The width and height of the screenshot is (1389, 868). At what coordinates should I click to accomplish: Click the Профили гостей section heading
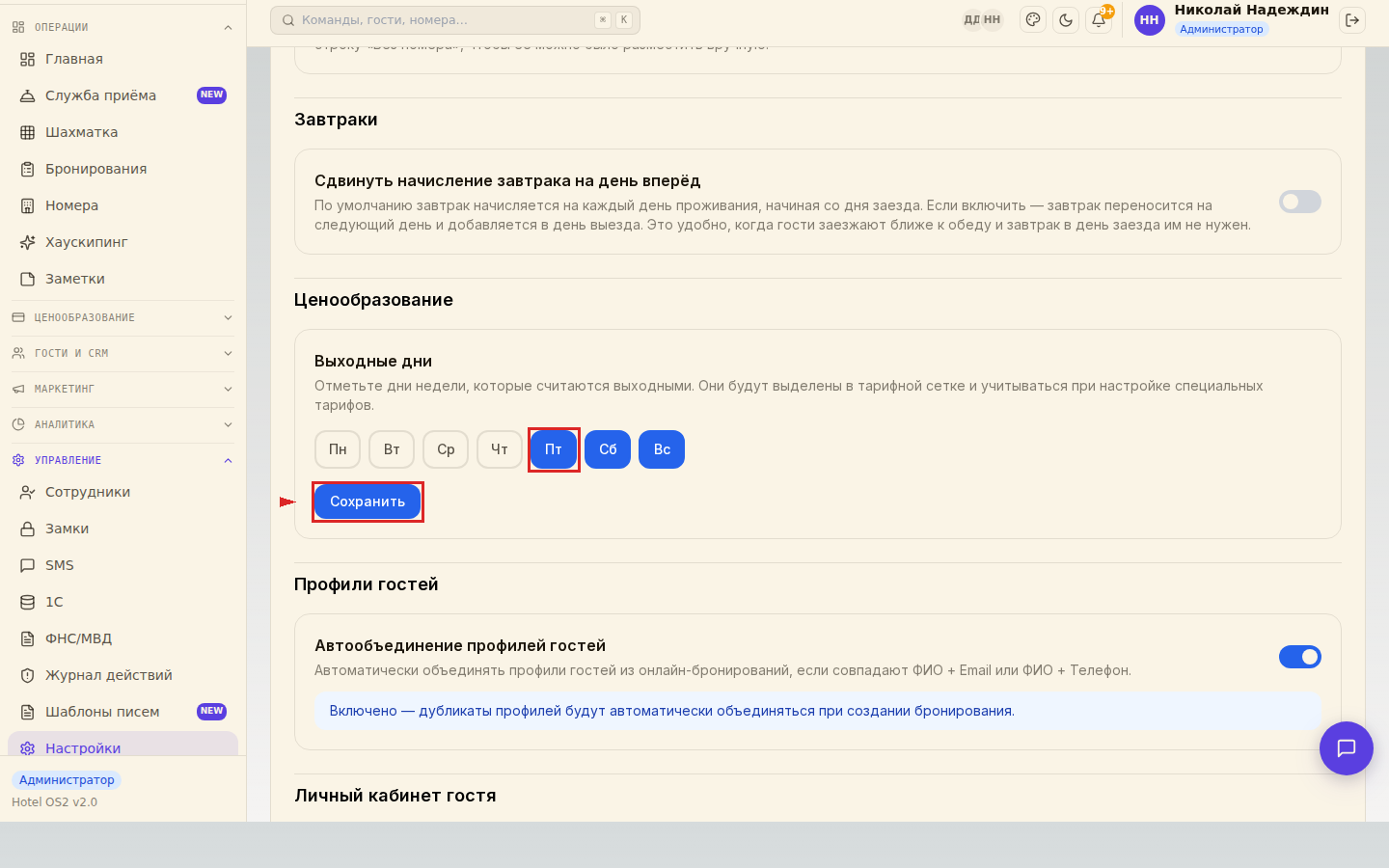tap(367, 584)
